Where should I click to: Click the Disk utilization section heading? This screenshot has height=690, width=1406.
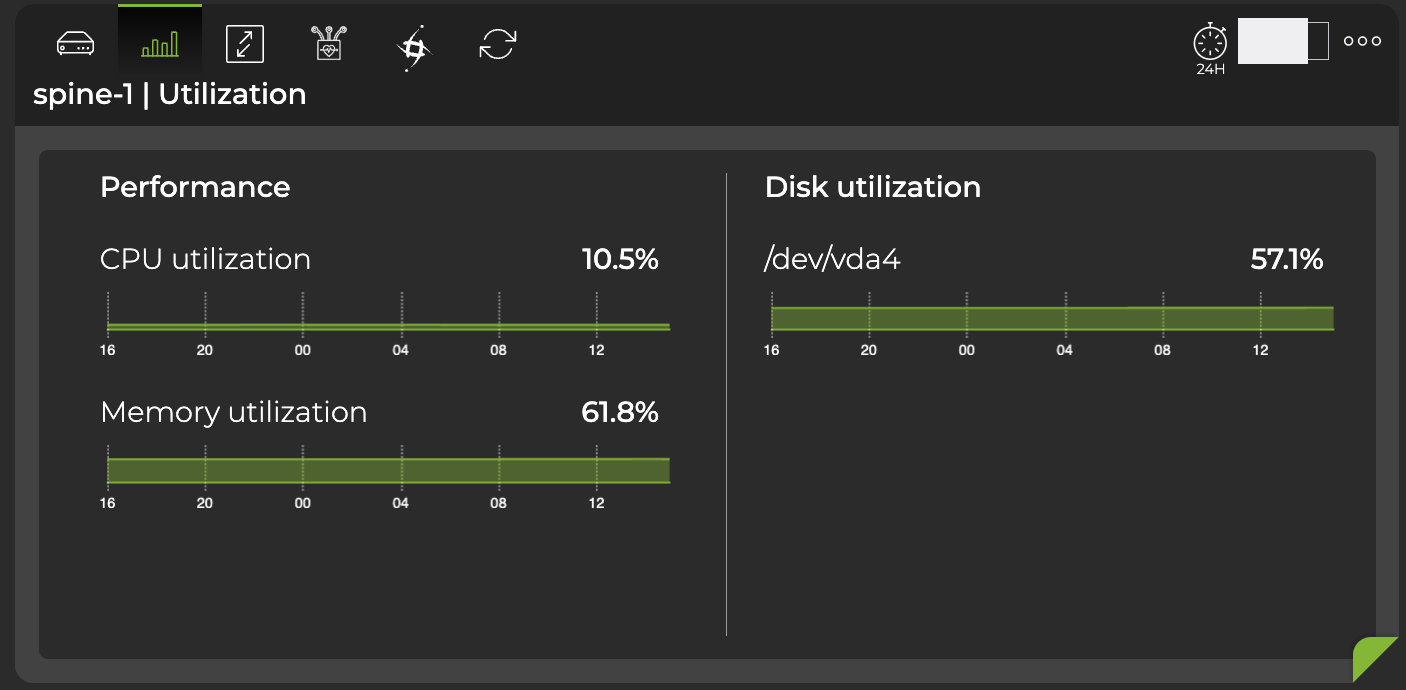[x=872, y=187]
